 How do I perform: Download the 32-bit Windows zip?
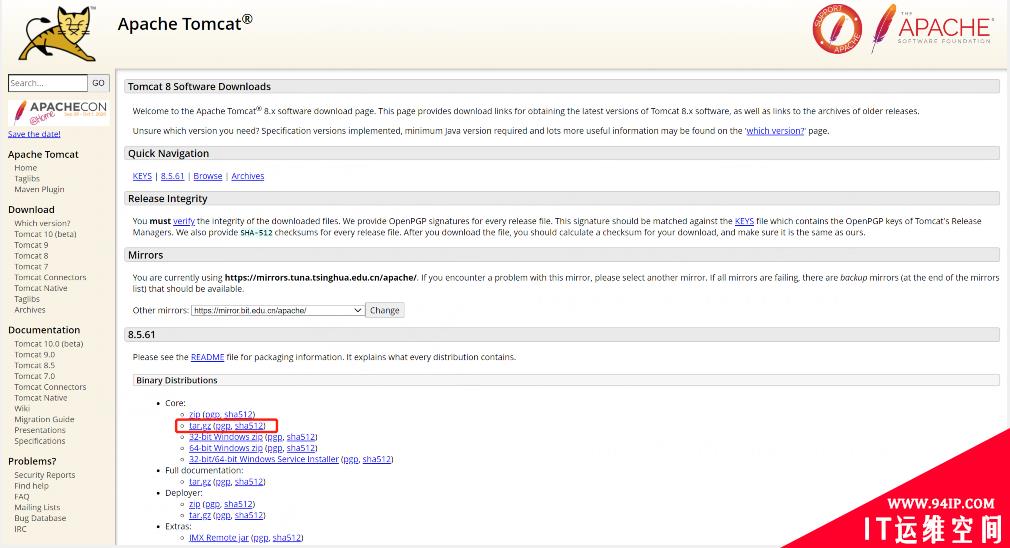tap(226, 437)
